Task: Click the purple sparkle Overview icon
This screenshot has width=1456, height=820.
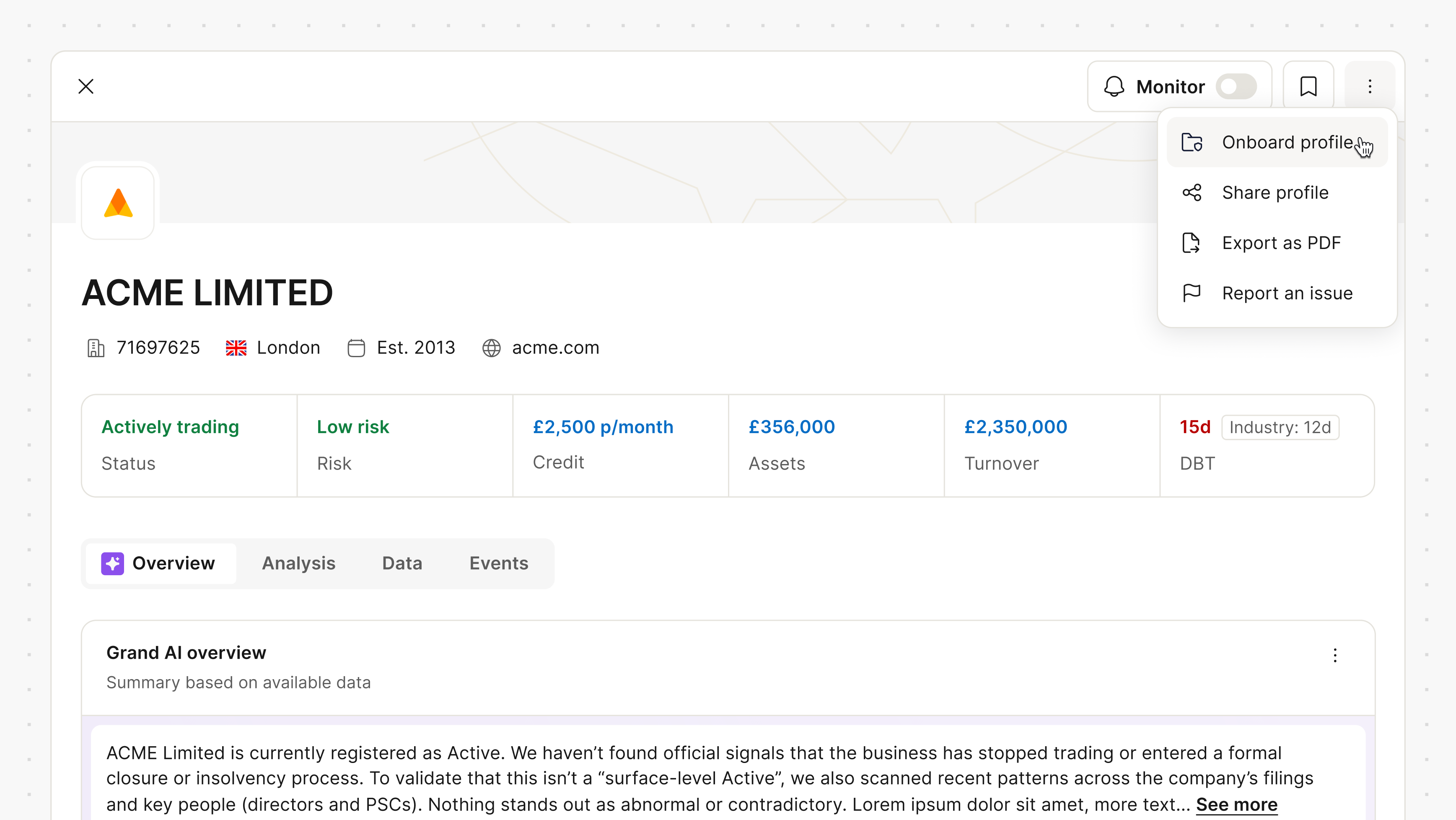Action: click(x=112, y=564)
